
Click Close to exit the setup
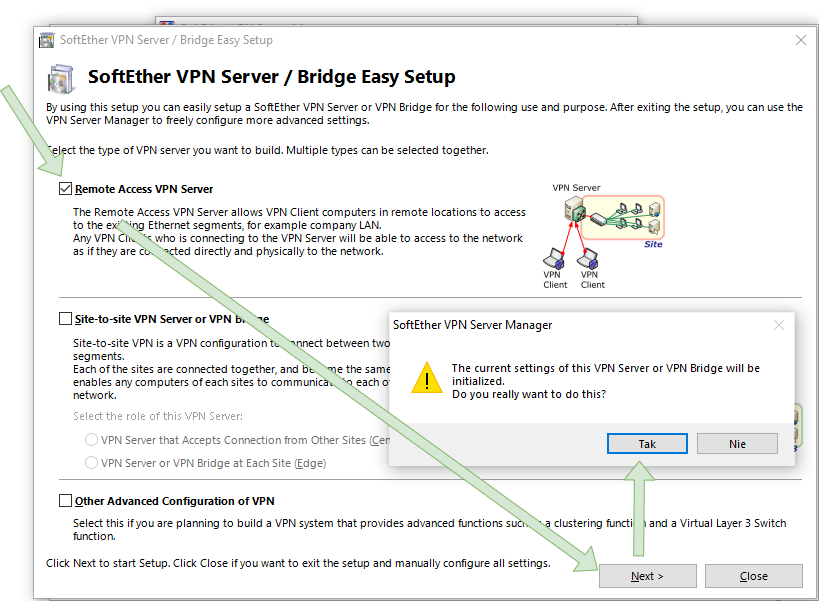pyautogui.click(x=753, y=576)
